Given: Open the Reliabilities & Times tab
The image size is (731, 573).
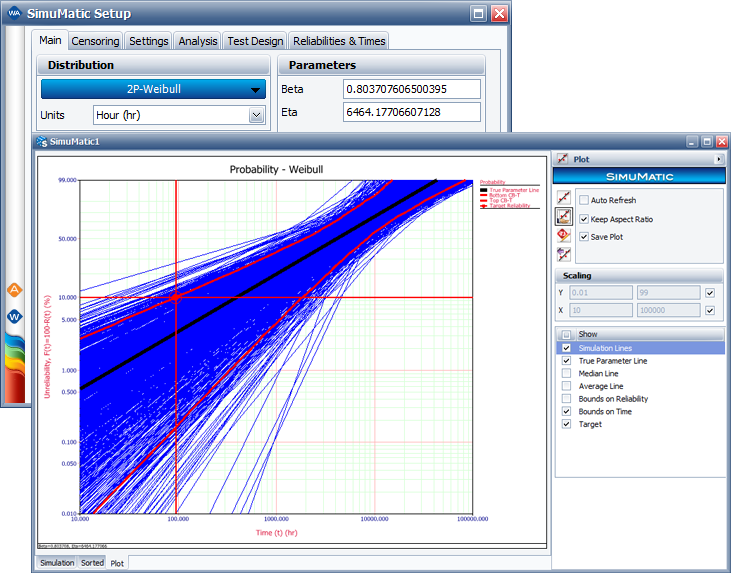Looking at the screenshot, I should (x=339, y=41).
